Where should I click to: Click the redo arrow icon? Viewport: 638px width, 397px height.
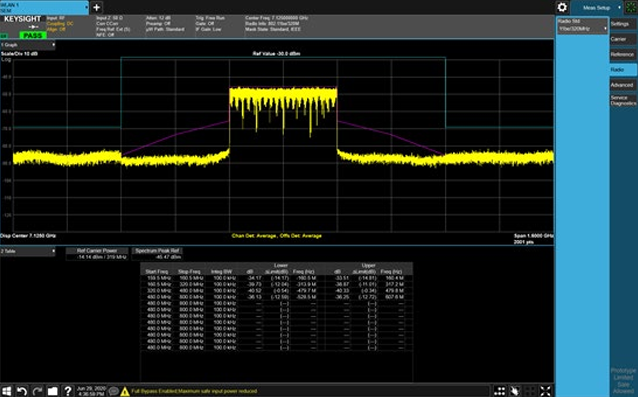pos(37,391)
